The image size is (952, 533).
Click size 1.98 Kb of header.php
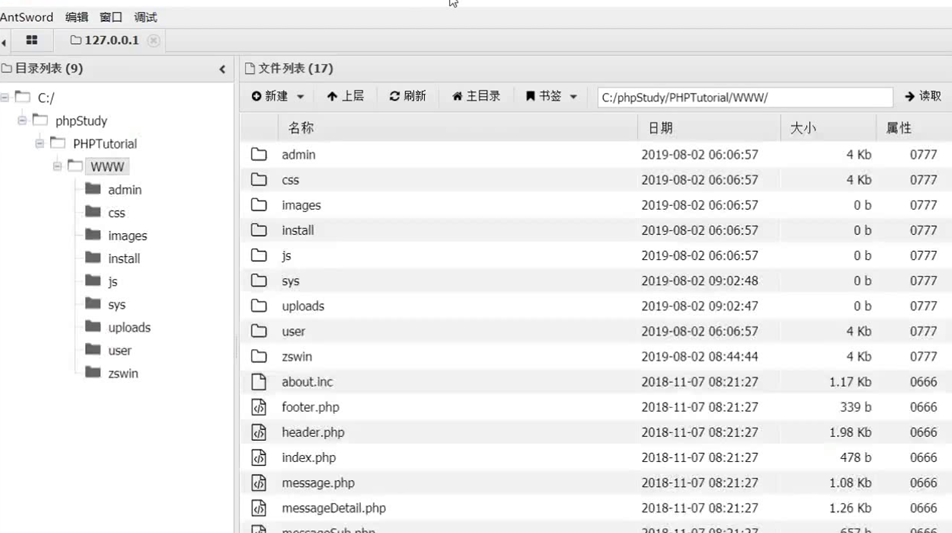pos(850,432)
